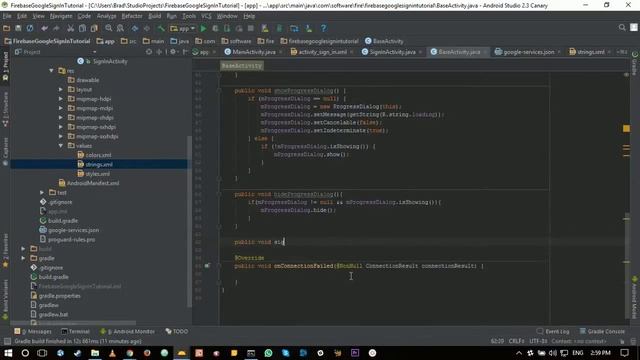The width and height of the screenshot is (640, 360).
Task: Open the SDK Manager download icon
Action: coord(309,28)
